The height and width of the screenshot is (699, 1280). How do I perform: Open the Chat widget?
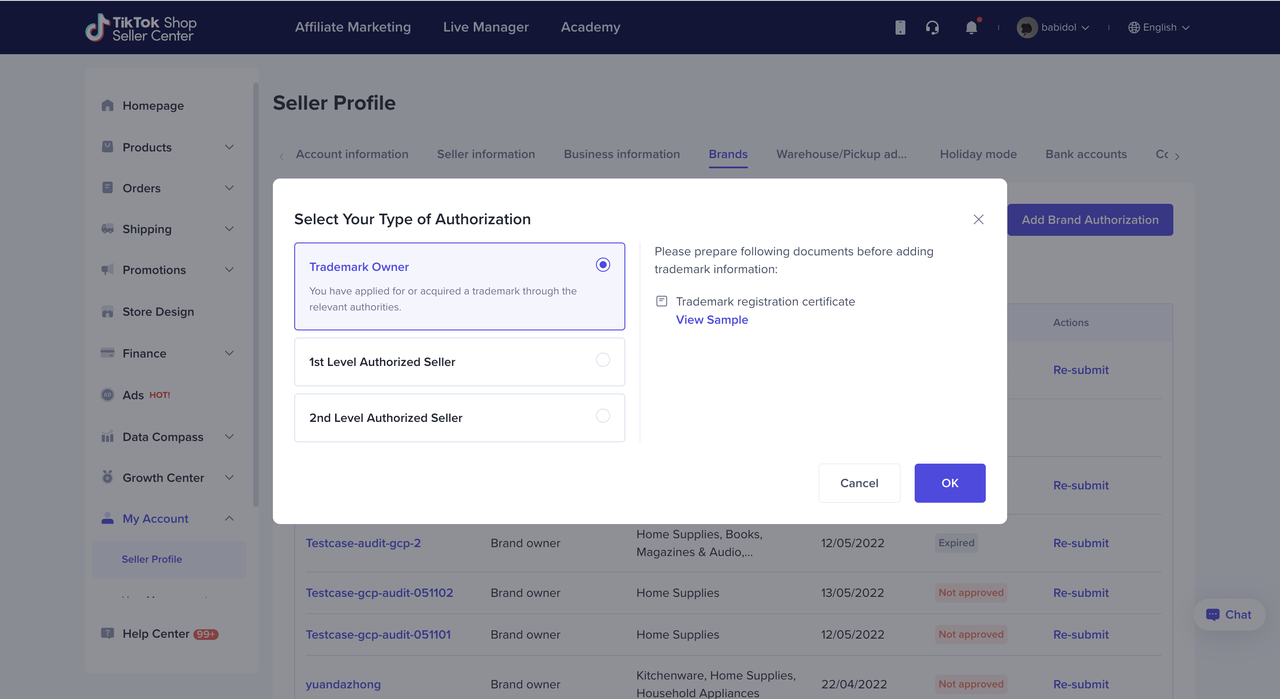[x=1228, y=615]
